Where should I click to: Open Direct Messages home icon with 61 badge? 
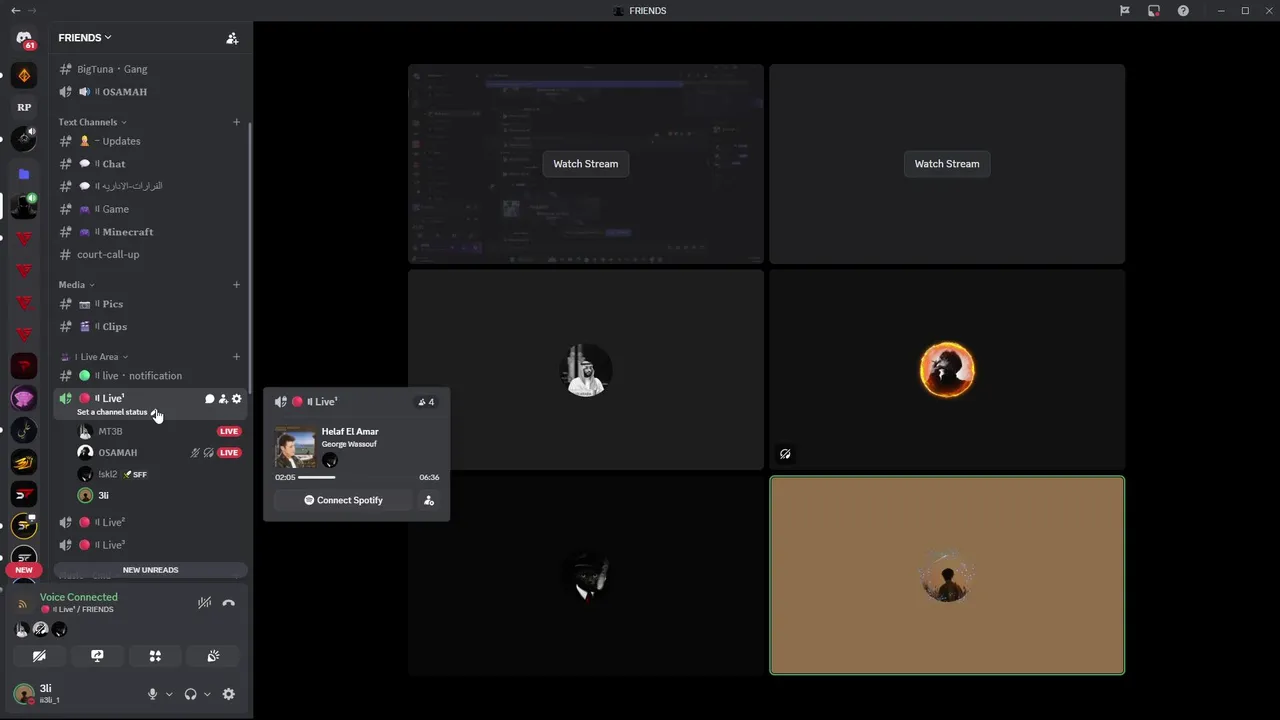point(24,39)
